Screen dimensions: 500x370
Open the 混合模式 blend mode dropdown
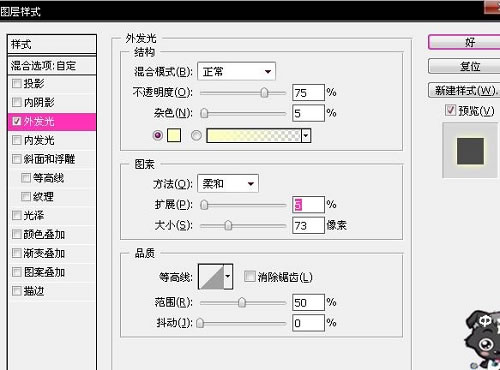click(x=237, y=71)
